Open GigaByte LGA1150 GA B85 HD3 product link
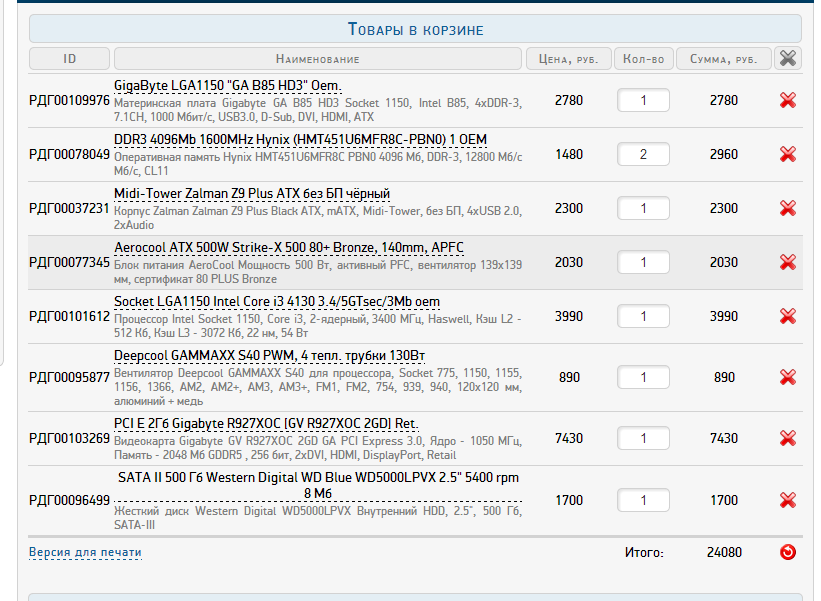This screenshot has width=821, height=601. [228, 85]
